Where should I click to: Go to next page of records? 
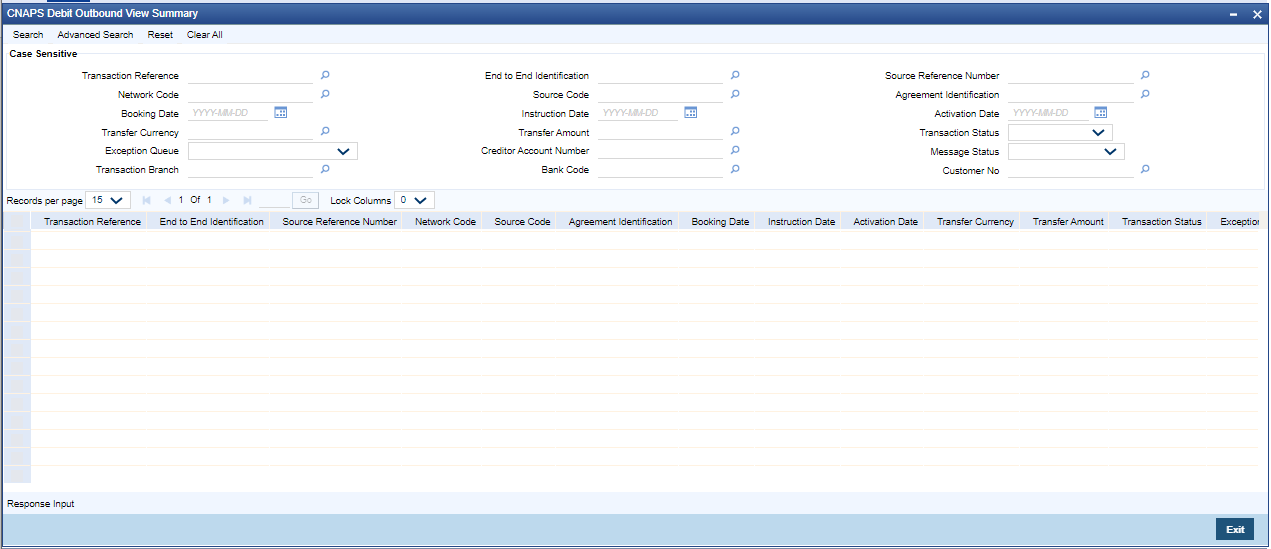coord(225,200)
